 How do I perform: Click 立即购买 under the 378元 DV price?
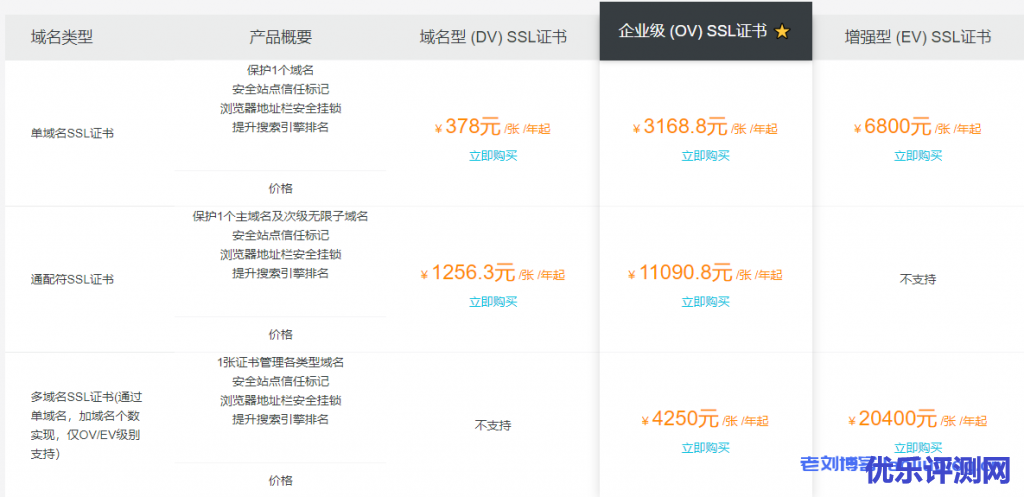tap(493, 156)
